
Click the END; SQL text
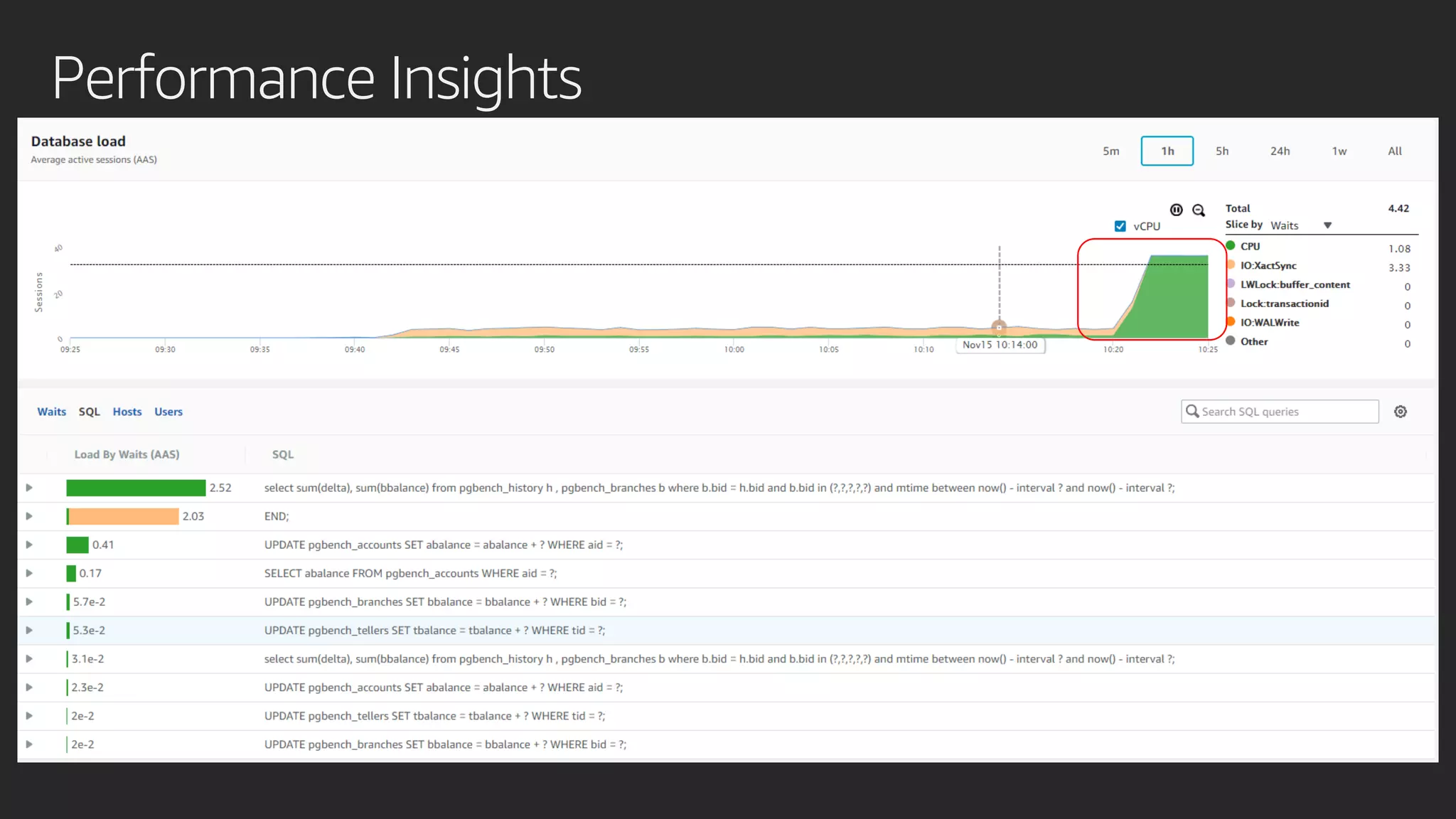click(x=277, y=516)
